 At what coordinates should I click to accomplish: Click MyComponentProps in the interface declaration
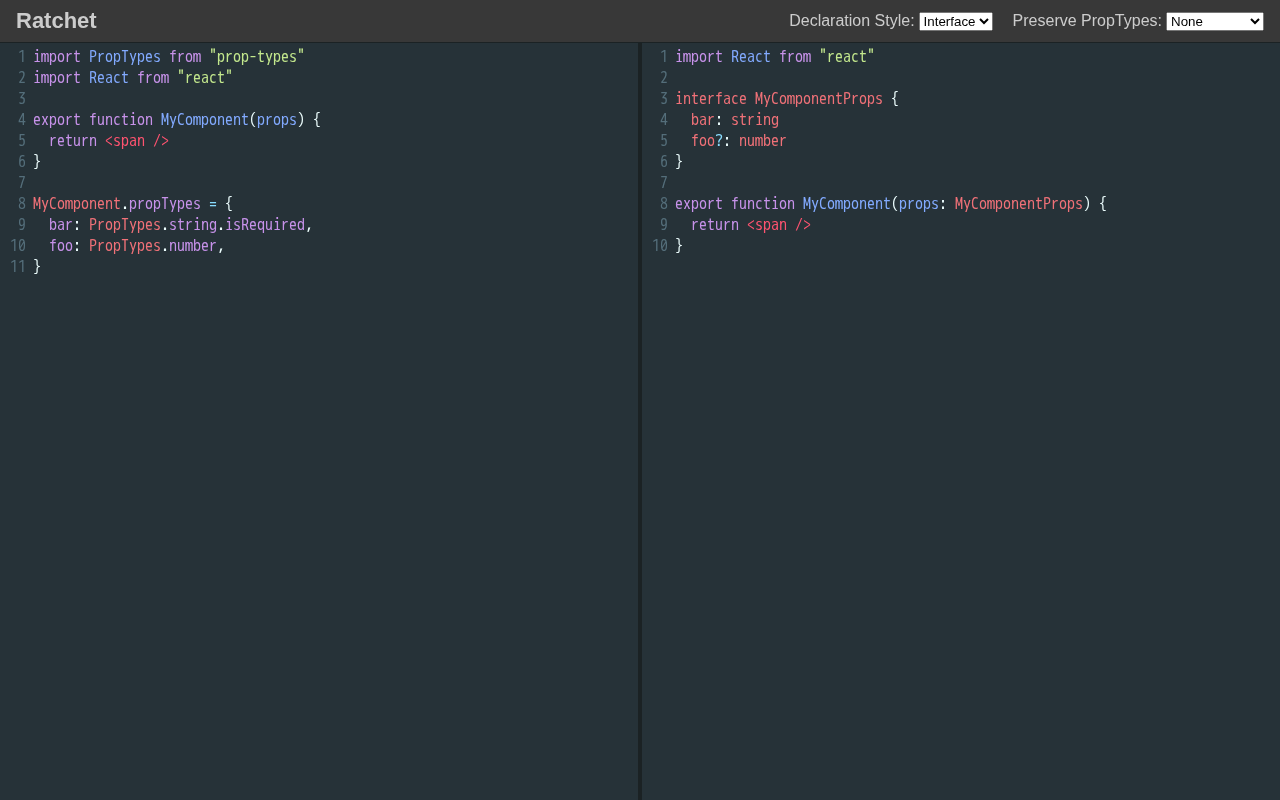tap(818, 99)
